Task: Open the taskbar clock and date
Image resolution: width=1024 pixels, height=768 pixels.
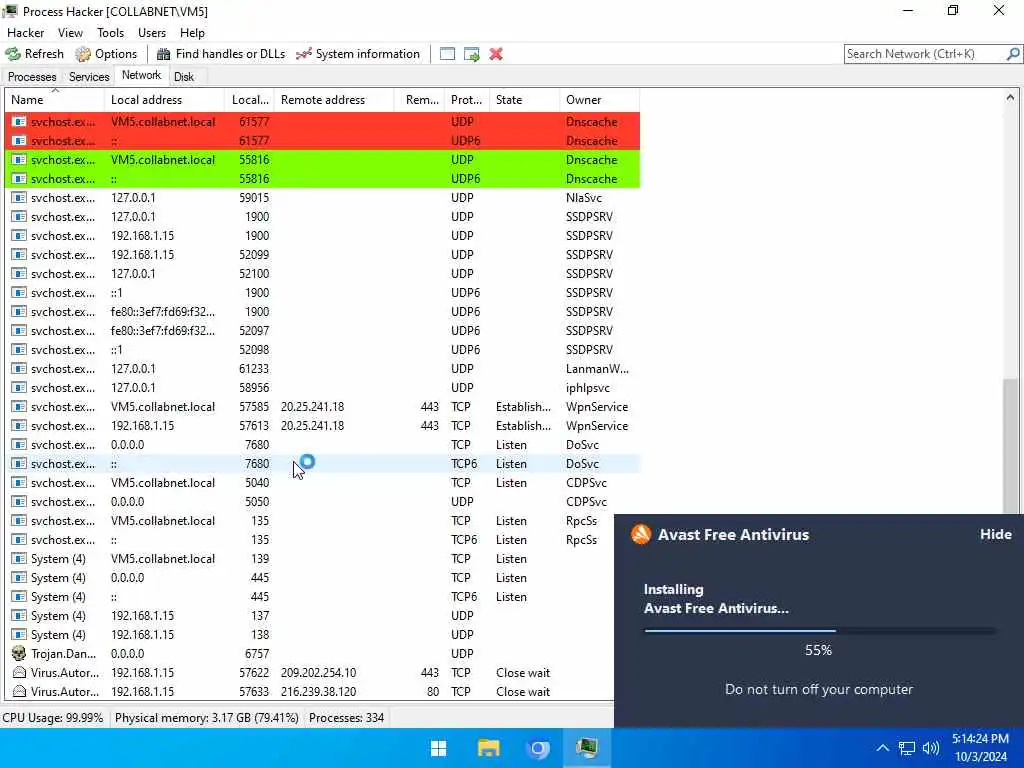Action: click(980, 748)
